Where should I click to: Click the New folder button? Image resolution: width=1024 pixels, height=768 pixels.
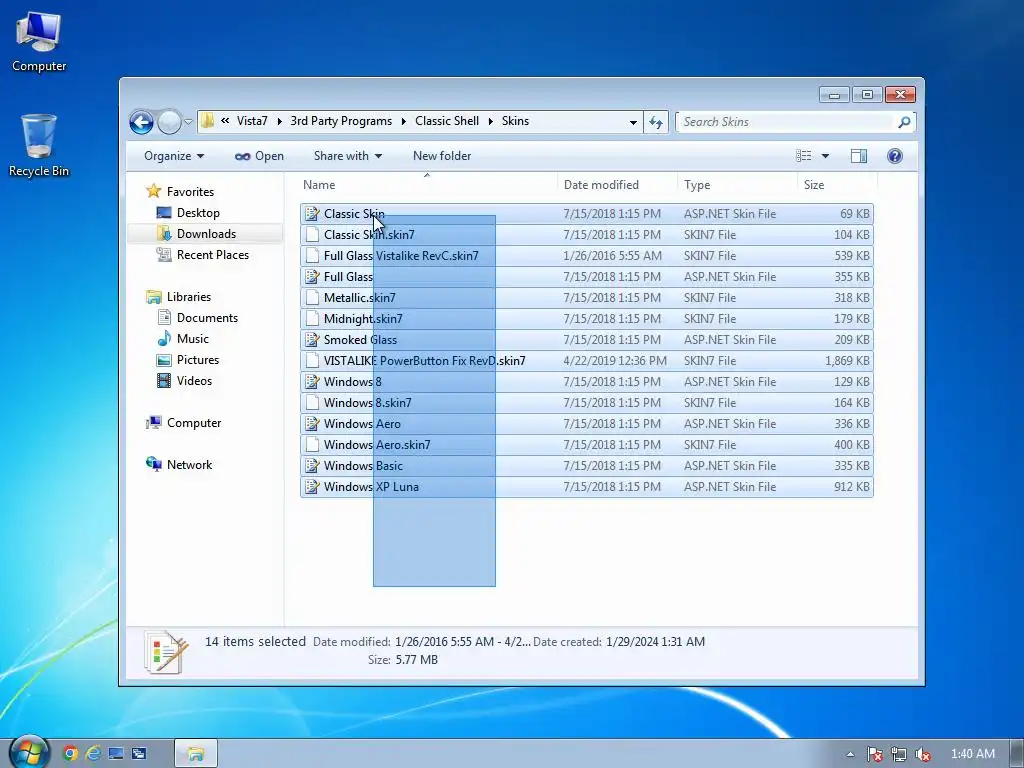coord(441,156)
